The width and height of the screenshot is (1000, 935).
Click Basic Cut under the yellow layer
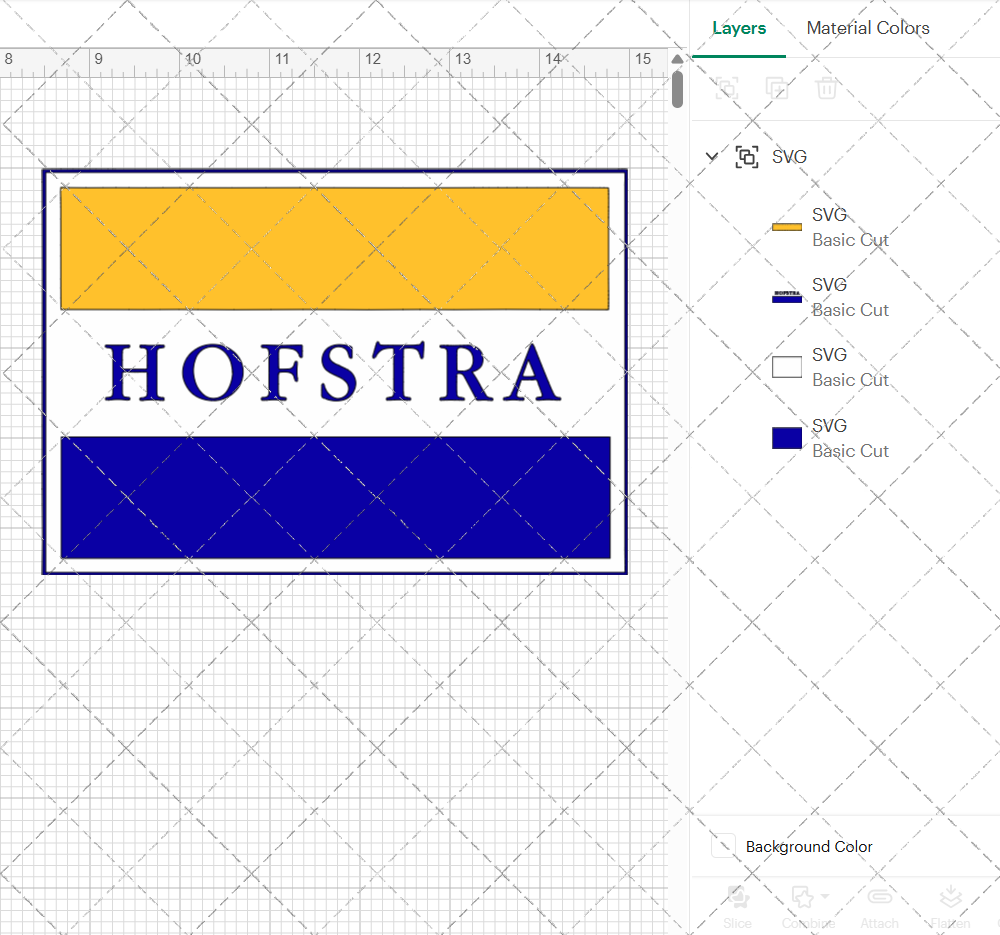(x=850, y=240)
